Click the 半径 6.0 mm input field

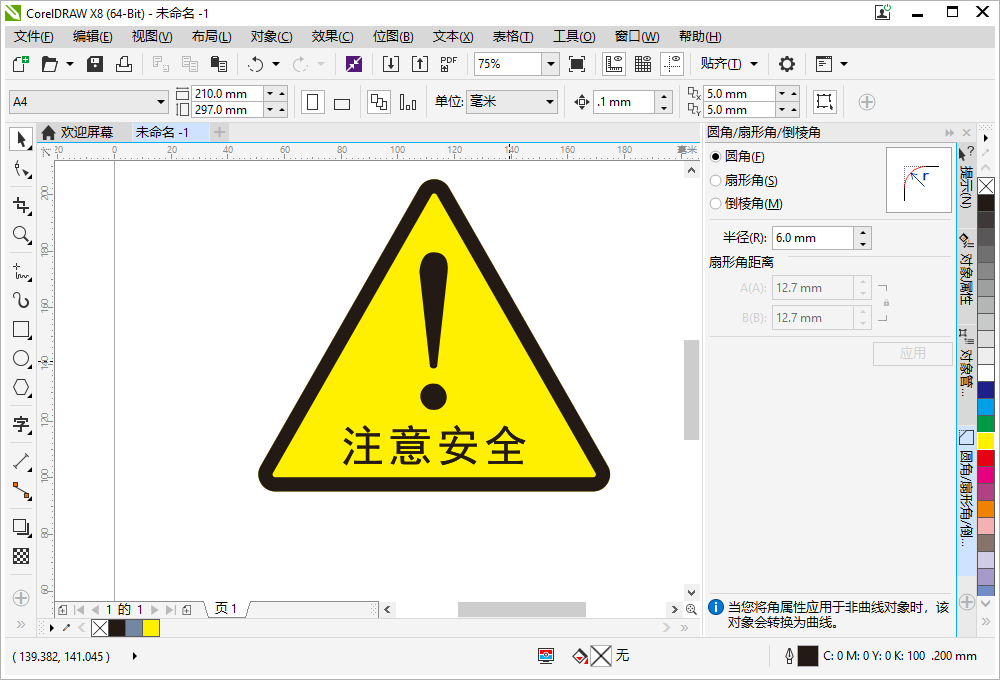[812, 238]
